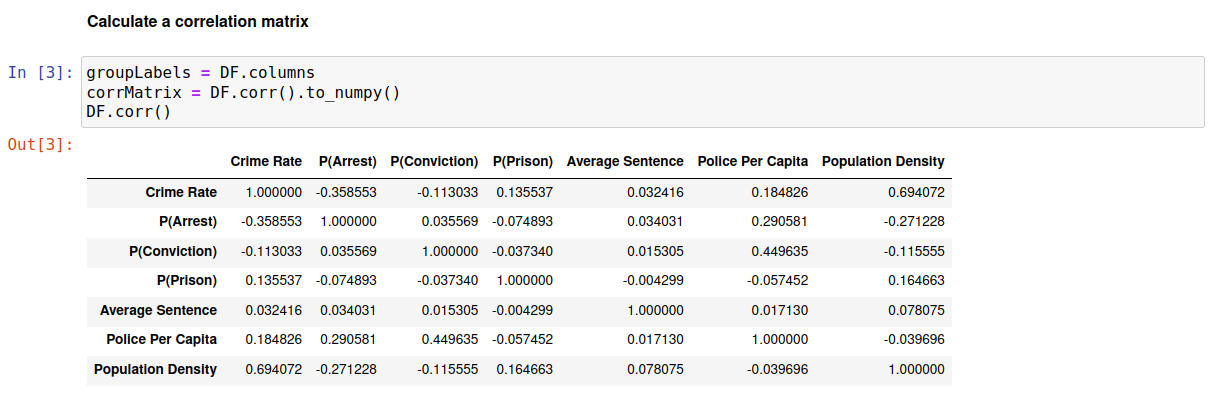The height and width of the screenshot is (398, 1216).
Task: Click the Police Per Capita column header
Action: [753, 161]
